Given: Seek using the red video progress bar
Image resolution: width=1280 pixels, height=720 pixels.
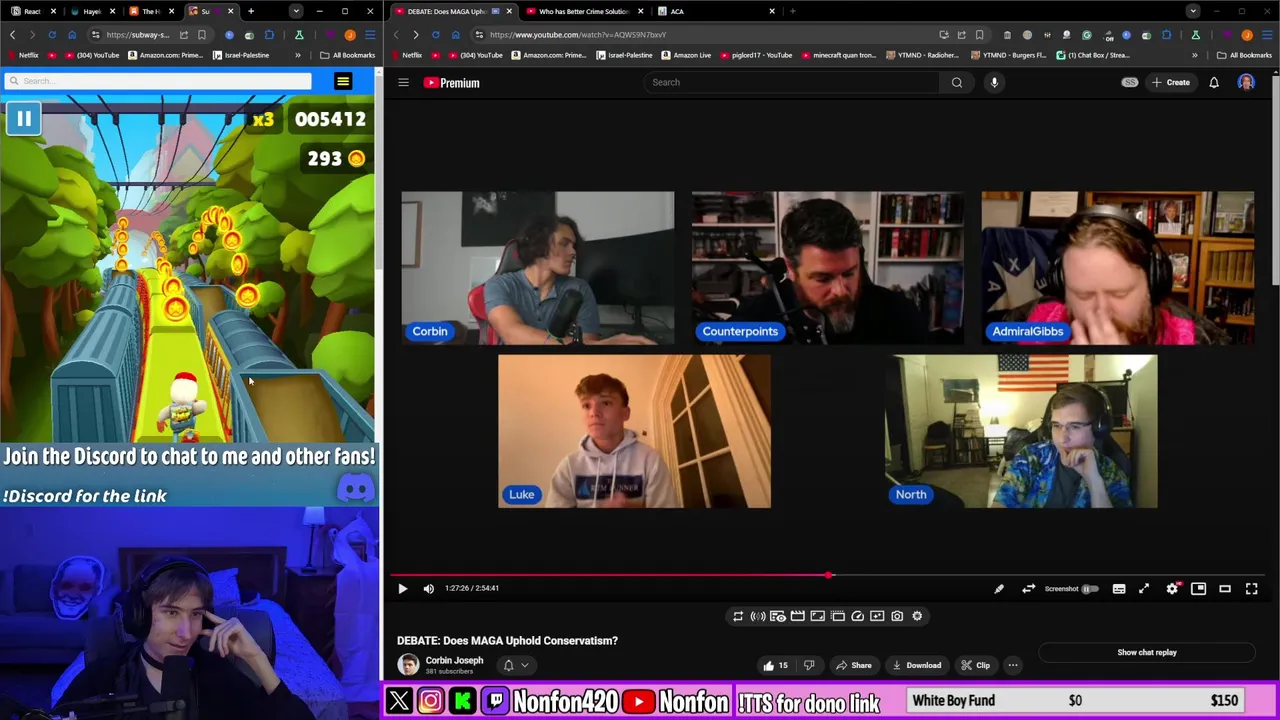Looking at the screenshot, I should click(830, 575).
